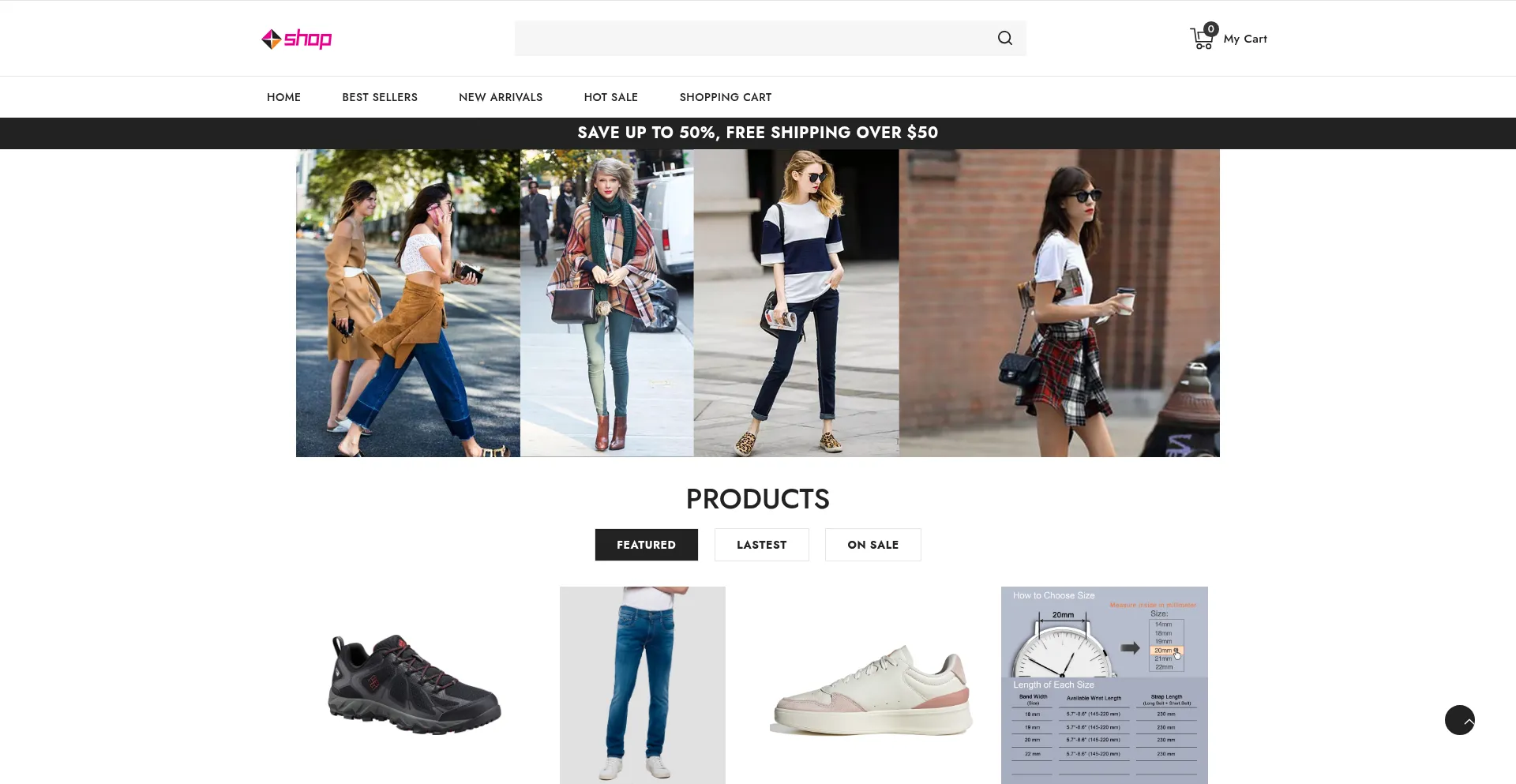This screenshot has width=1516, height=784.
Task: Navigate to Hot Sale
Action: tap(610, 97)
